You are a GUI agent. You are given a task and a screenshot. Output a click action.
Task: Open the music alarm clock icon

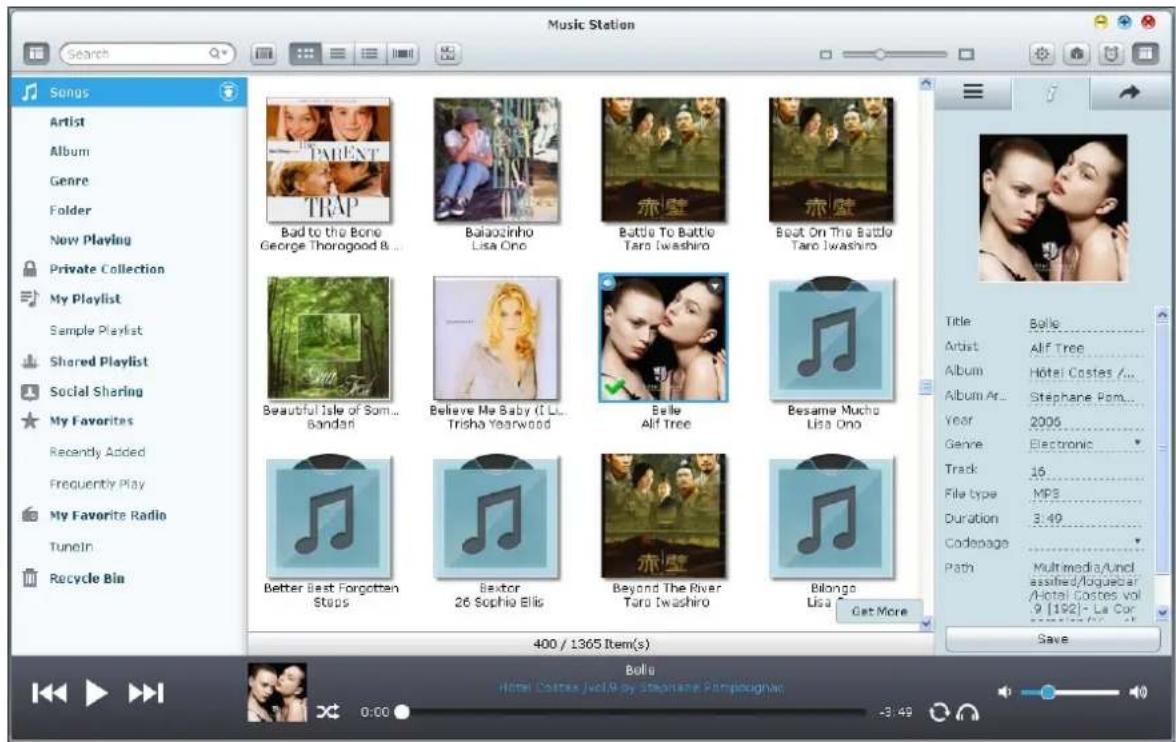(1111, 53)
